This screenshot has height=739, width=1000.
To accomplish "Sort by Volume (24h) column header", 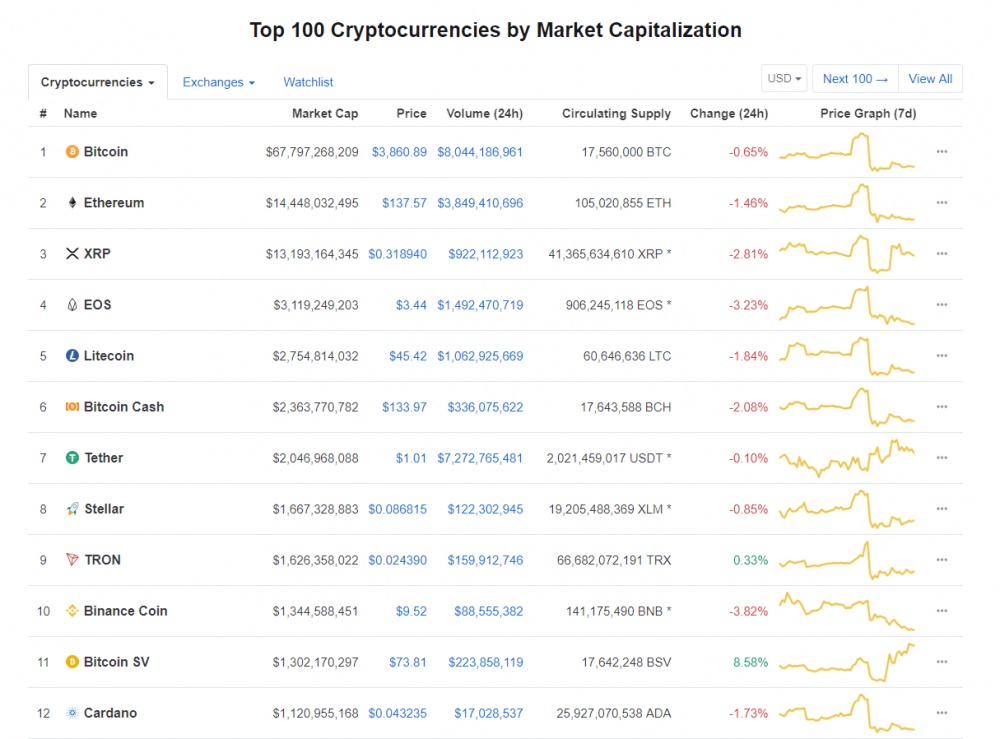I will pyautogui.click(x=485, y=113).
